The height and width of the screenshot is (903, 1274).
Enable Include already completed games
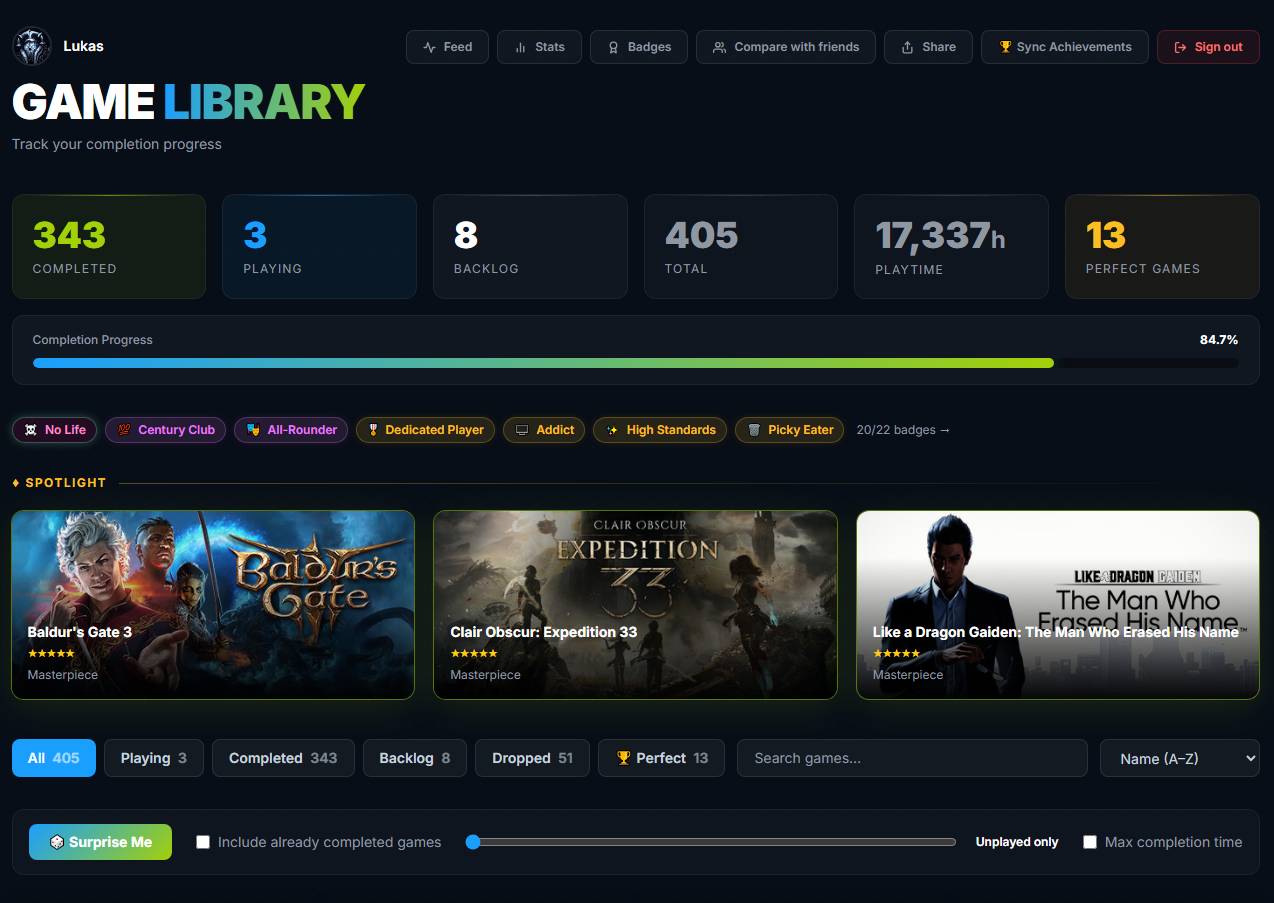[x=203, y=842]
